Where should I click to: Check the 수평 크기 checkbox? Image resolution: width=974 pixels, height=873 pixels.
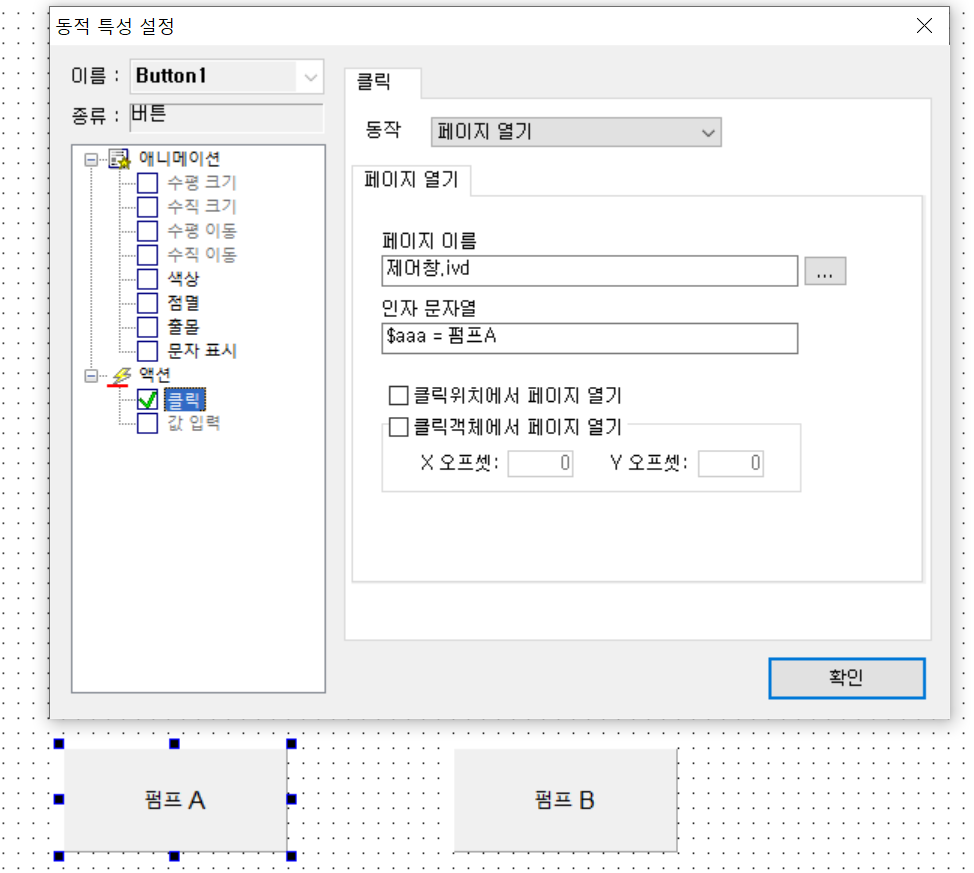coord(147,183)
